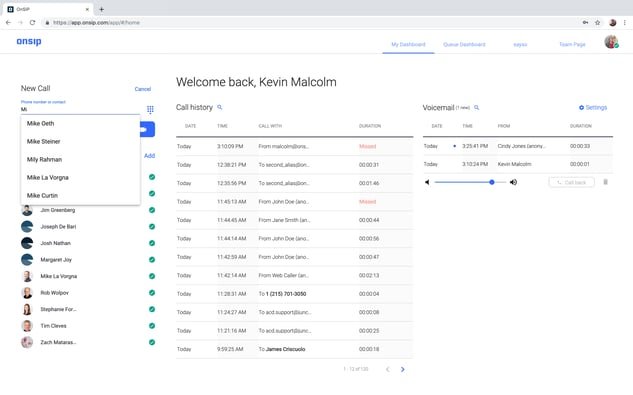Choose Mike La Vorgna from the suggestion dropdown
The width and height of the screenshot is (633, 395).
(x=80, y=177)
